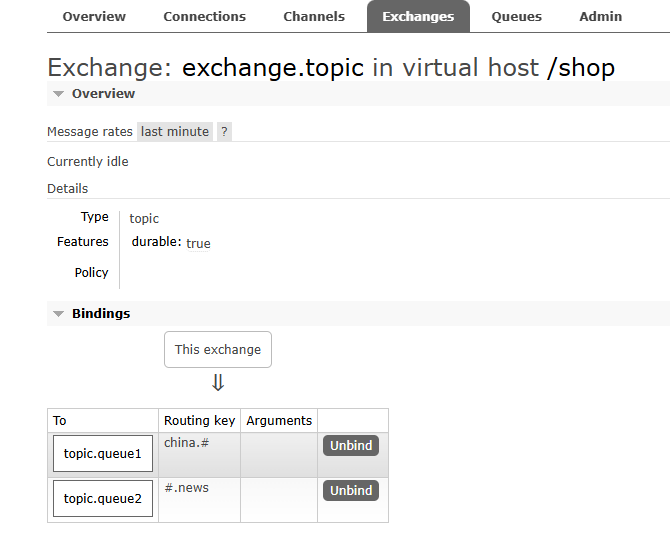Go to the Channels tab
The image size is (670, 542).
coord(314,16)
